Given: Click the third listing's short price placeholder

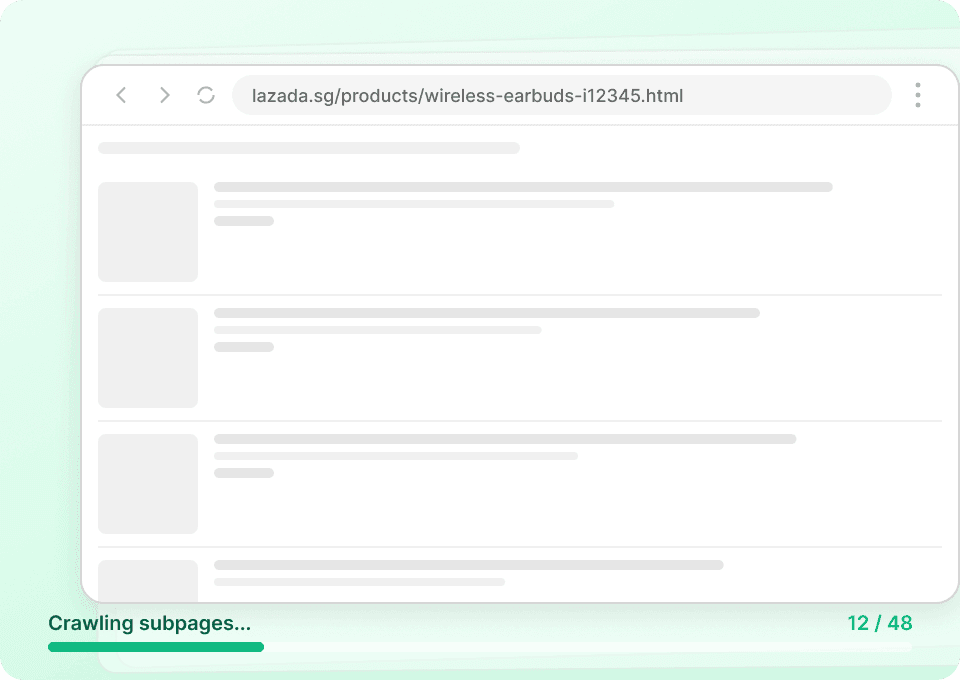Looking at the screenshot, I should [x=244, y=473].
